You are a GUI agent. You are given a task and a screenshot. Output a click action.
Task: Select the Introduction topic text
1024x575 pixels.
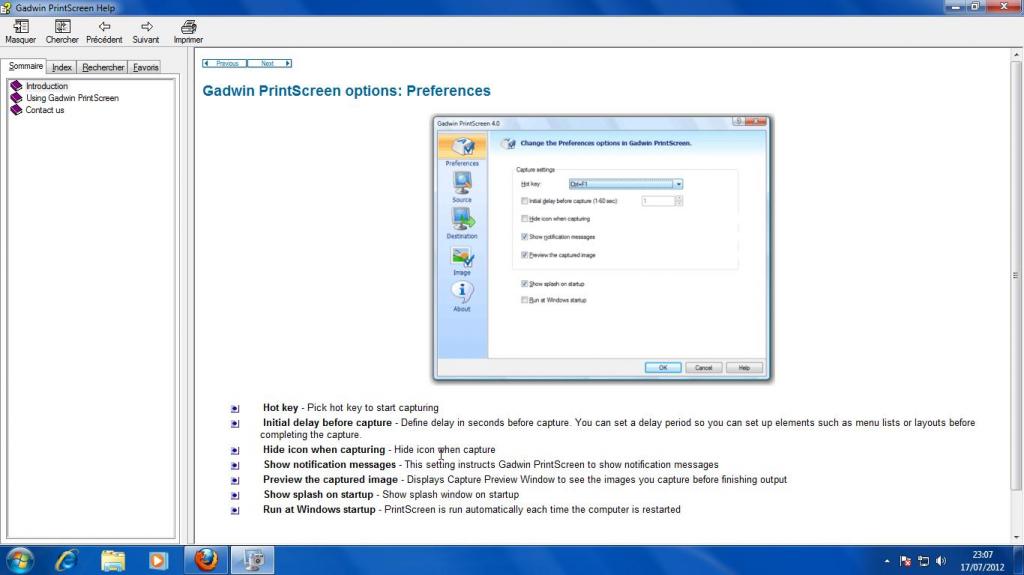[46, 86]
